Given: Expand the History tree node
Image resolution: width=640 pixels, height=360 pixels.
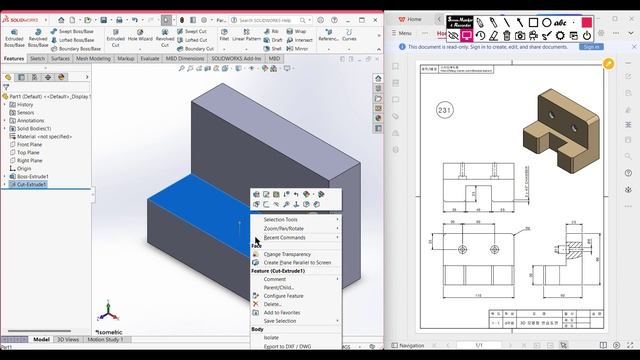Looking at the screenshot, I should click(x=5, y=105).
